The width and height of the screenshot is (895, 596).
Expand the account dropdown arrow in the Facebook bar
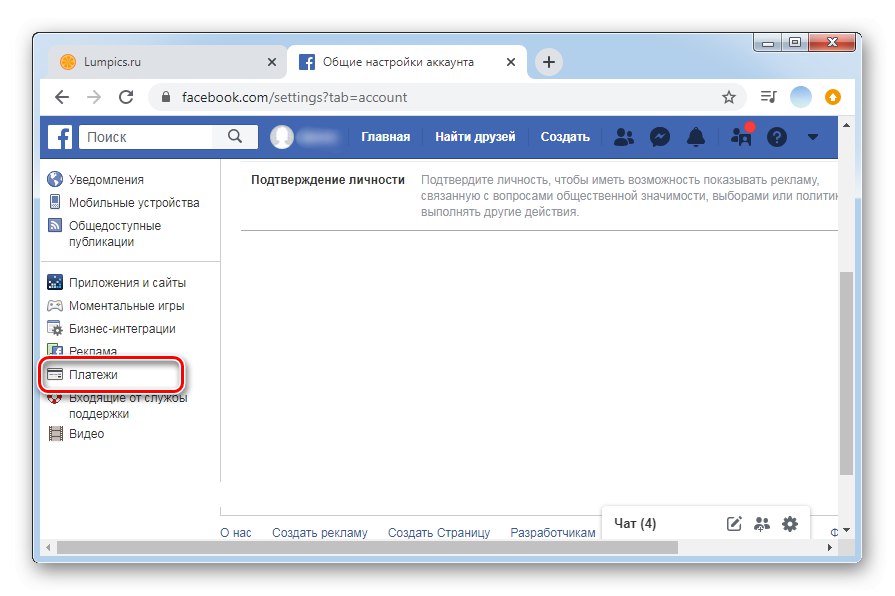(813, 137)
